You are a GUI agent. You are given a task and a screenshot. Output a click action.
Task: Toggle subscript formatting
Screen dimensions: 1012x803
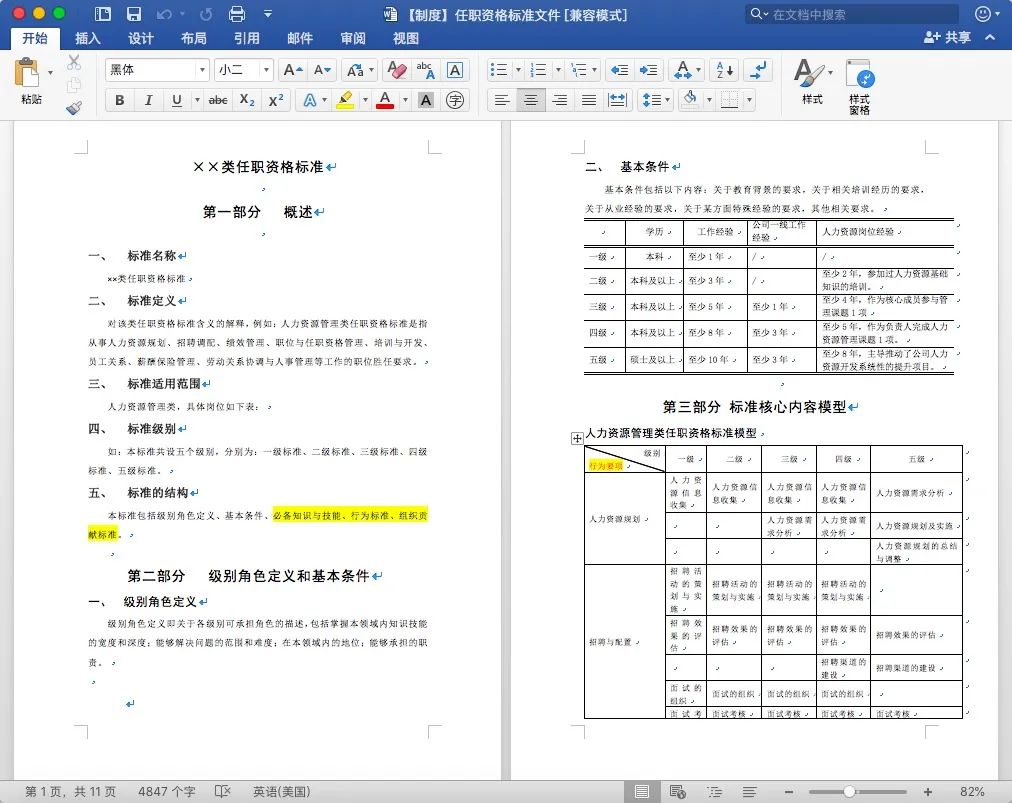(x=247, y=100)
